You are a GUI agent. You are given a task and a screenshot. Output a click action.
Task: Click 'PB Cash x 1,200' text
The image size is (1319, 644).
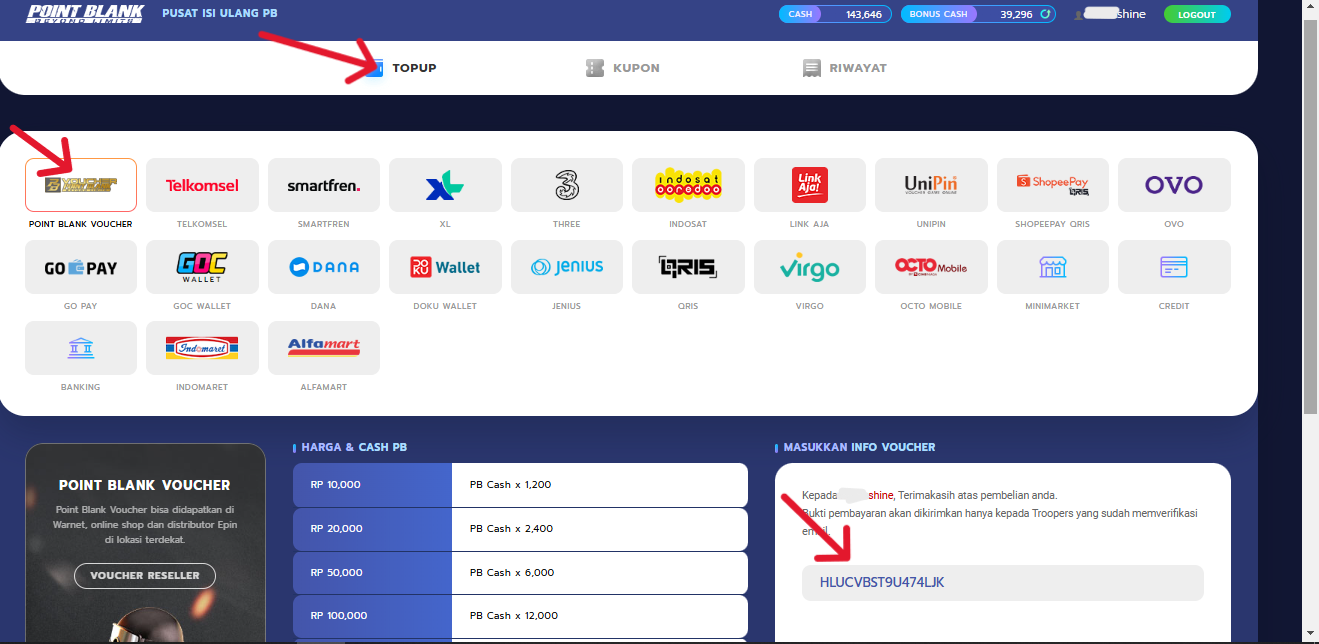[510, 485]
